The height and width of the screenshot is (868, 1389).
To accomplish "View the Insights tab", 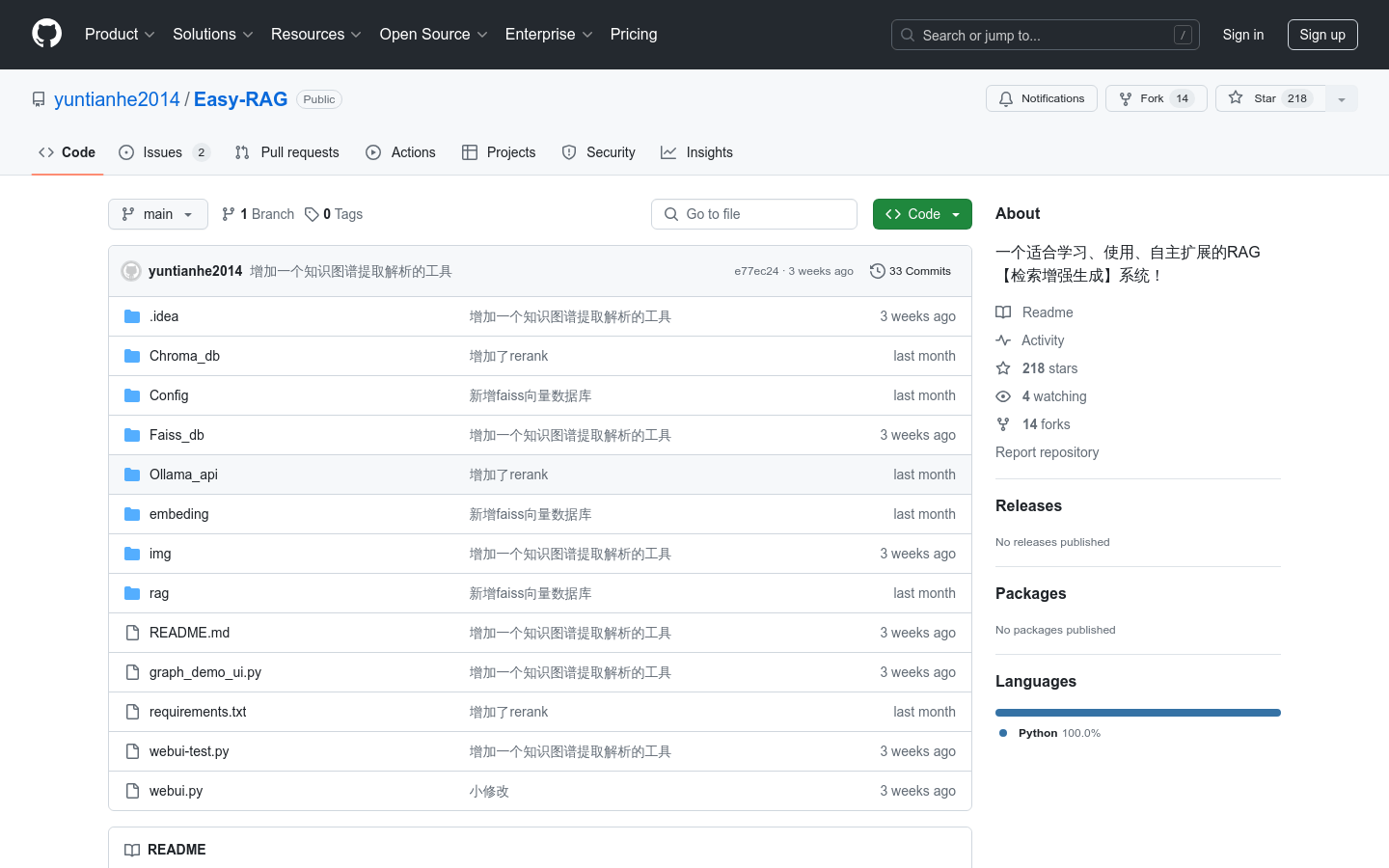I will [696, 152].
